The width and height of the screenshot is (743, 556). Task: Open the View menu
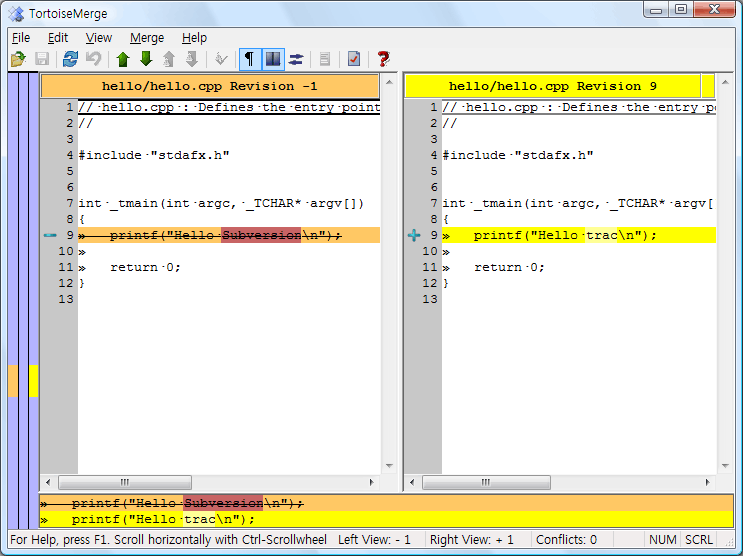click(99, 38)
